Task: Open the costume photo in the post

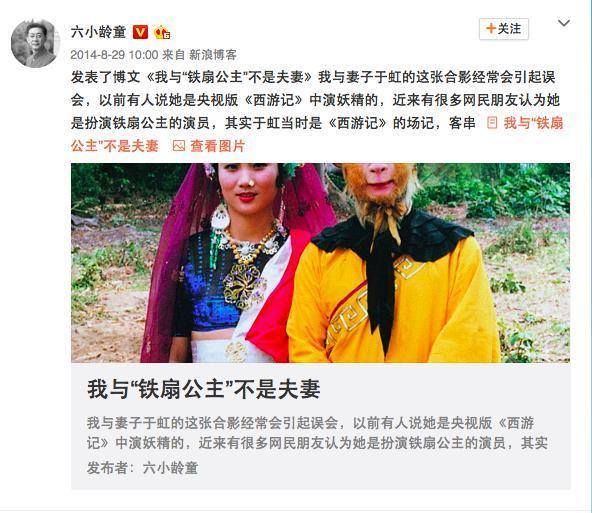Action: coord(321,263)
